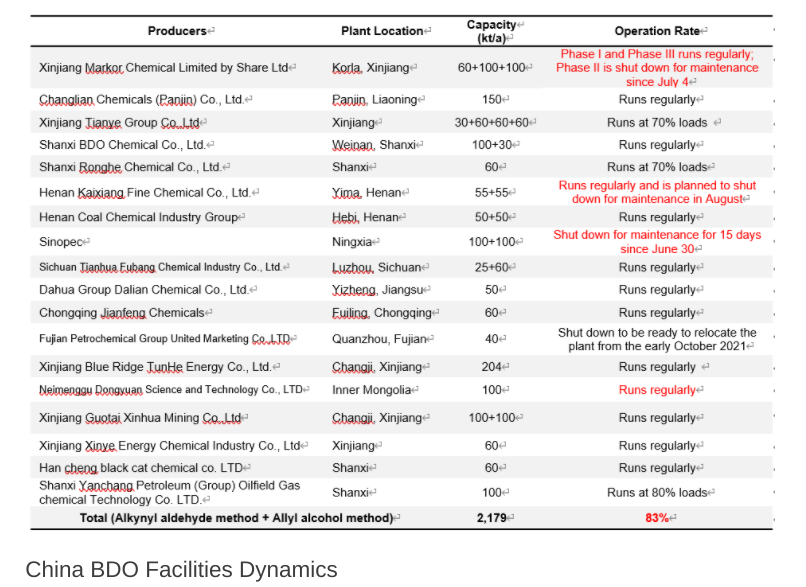
Task: Click the Hebi, Henan location cell
Action: (365, 217)
